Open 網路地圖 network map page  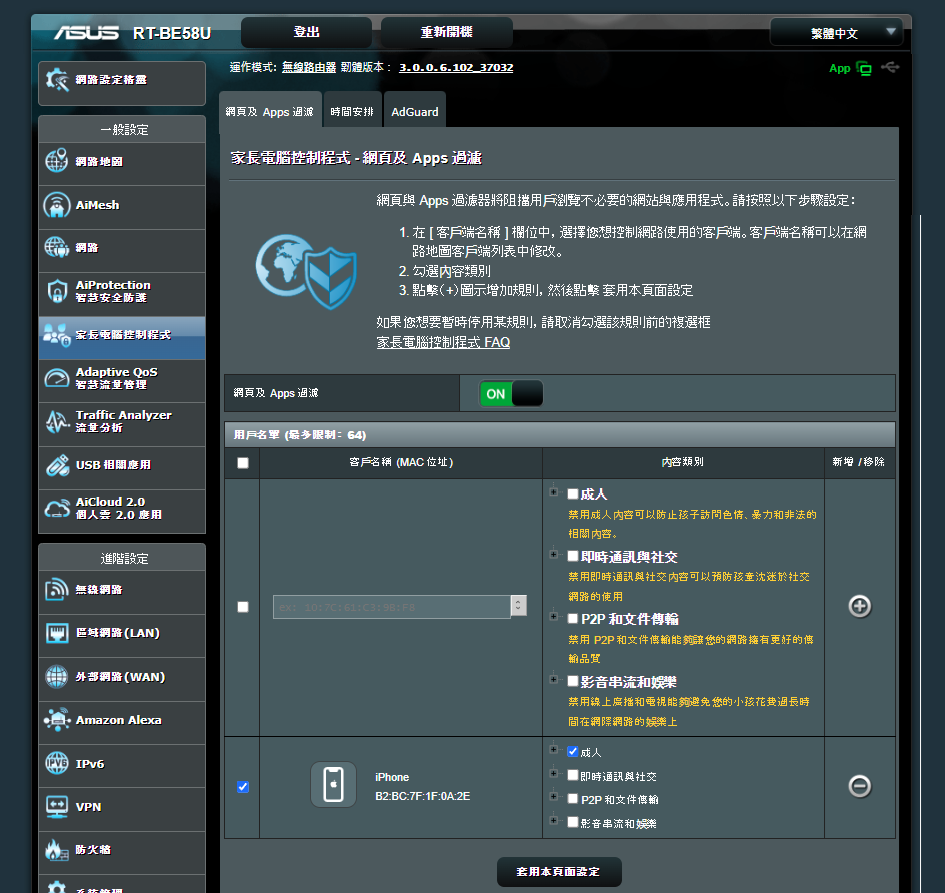click(122, 161)
